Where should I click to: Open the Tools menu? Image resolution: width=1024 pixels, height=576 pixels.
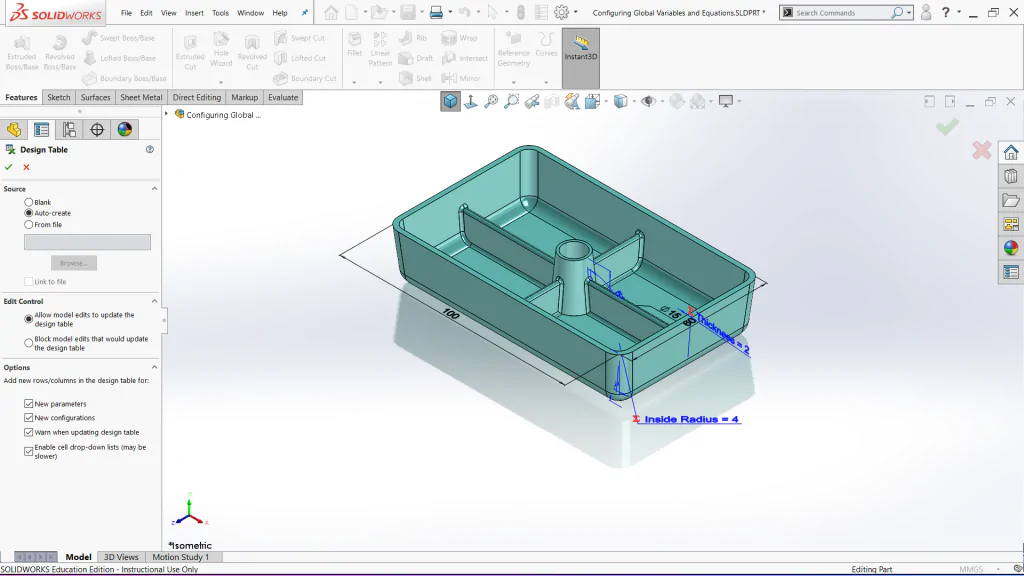[220, 13]
